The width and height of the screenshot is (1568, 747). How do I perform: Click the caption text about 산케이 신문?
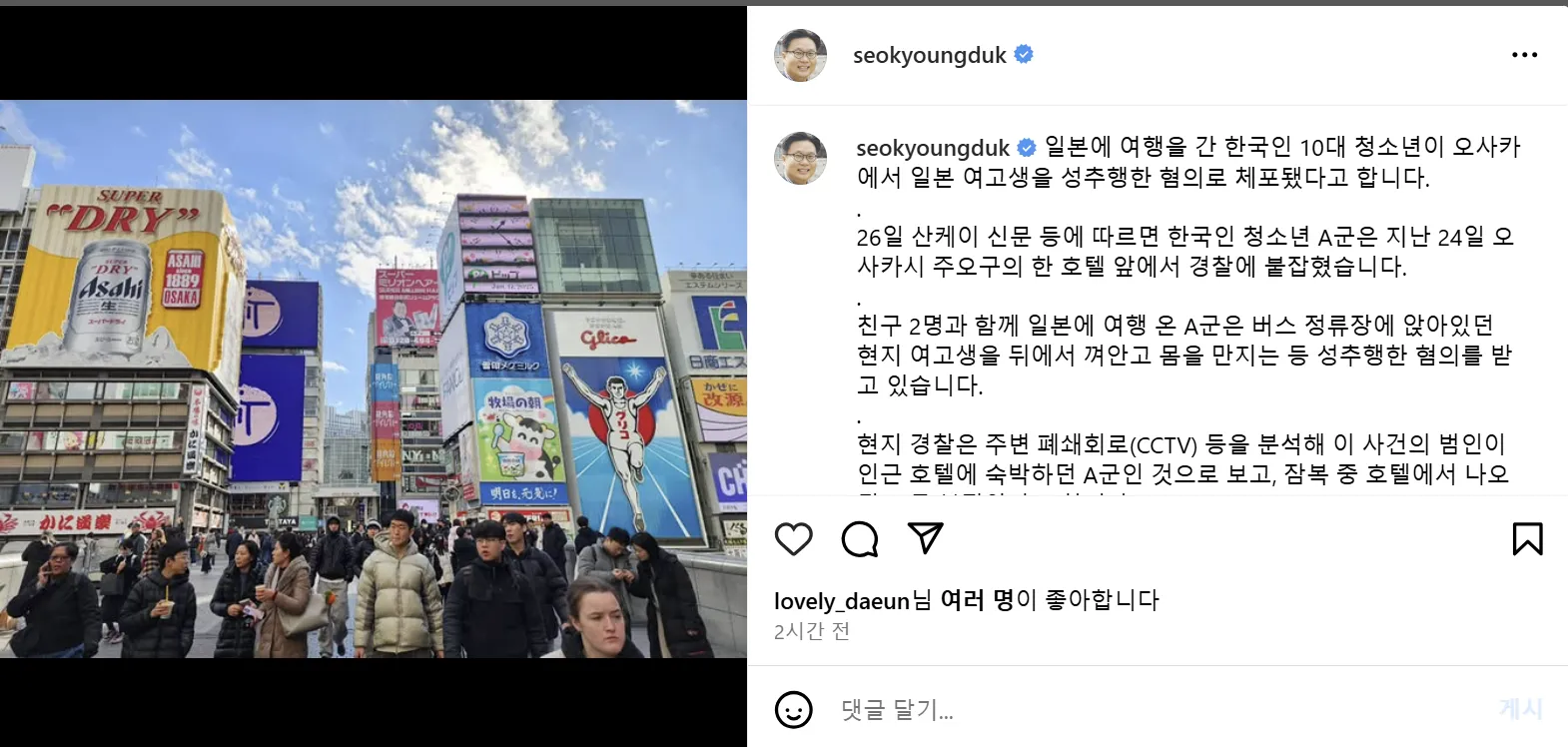[x=1185, y=252]
